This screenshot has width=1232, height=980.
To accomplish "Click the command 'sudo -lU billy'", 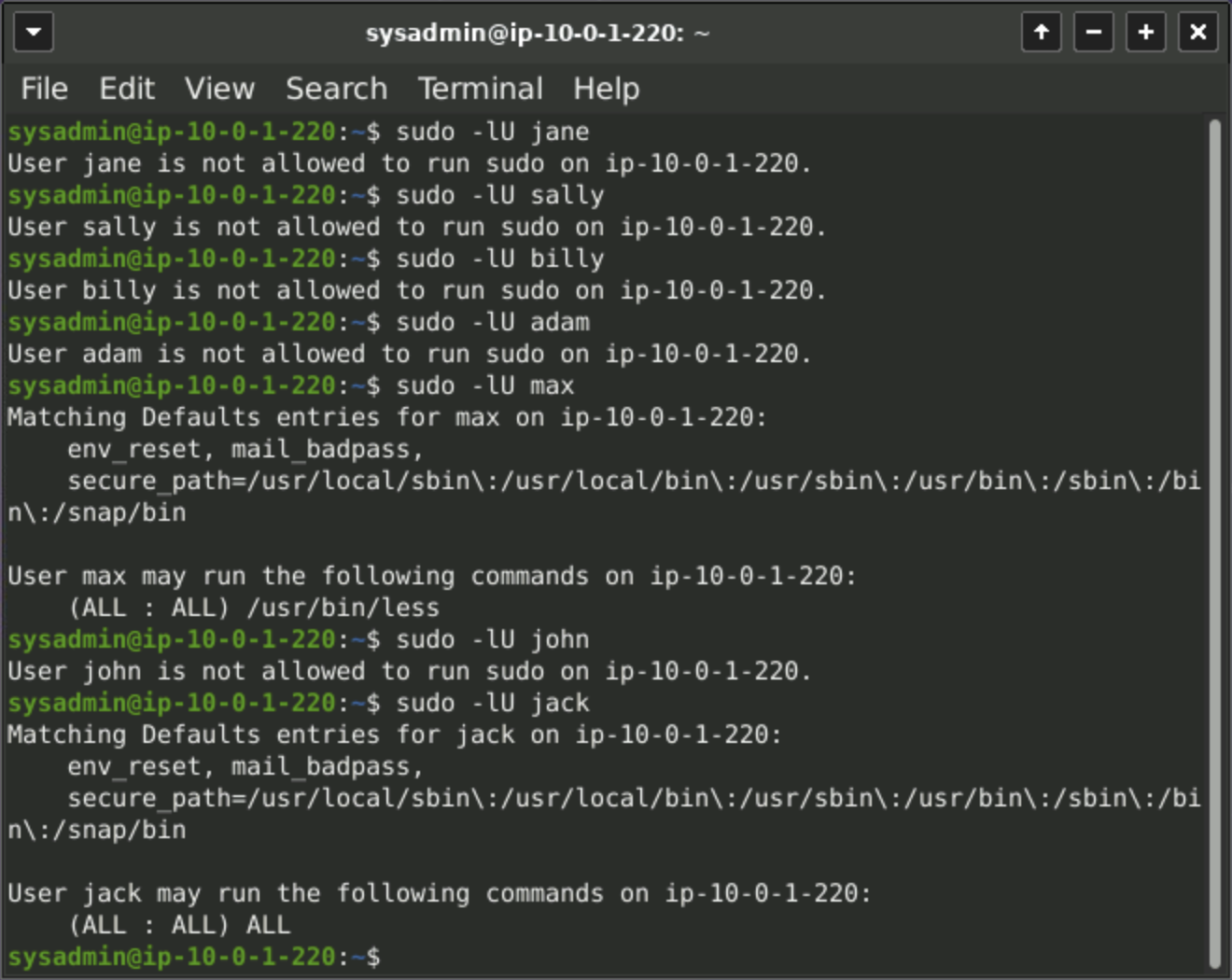I will click(x=500, y=259).
